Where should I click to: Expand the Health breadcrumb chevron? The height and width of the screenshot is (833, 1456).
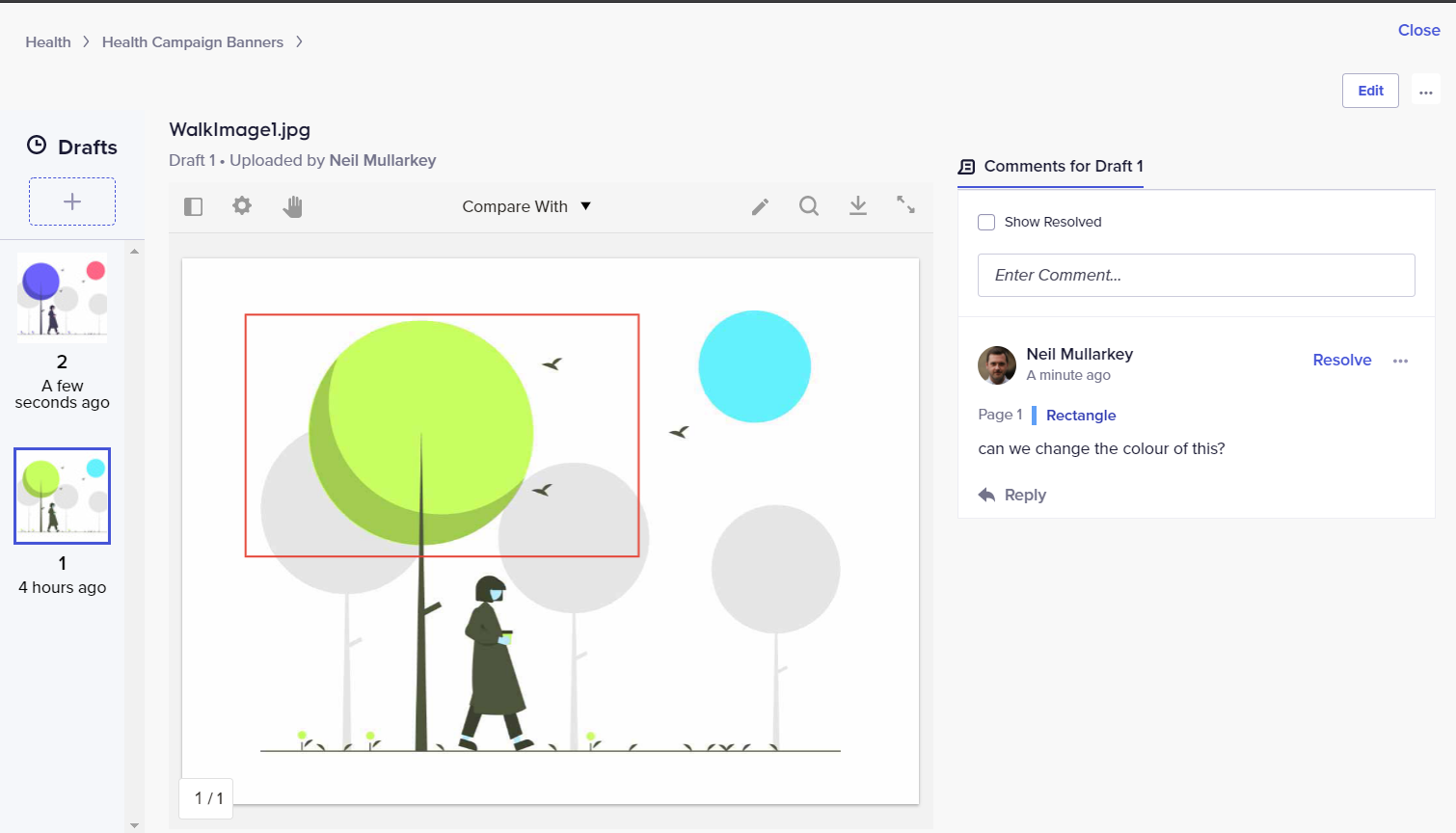tap(85, 42)
